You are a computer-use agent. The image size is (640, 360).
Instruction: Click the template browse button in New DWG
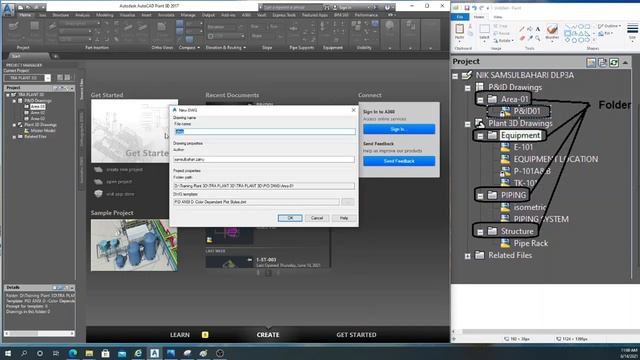click(348, 202)
